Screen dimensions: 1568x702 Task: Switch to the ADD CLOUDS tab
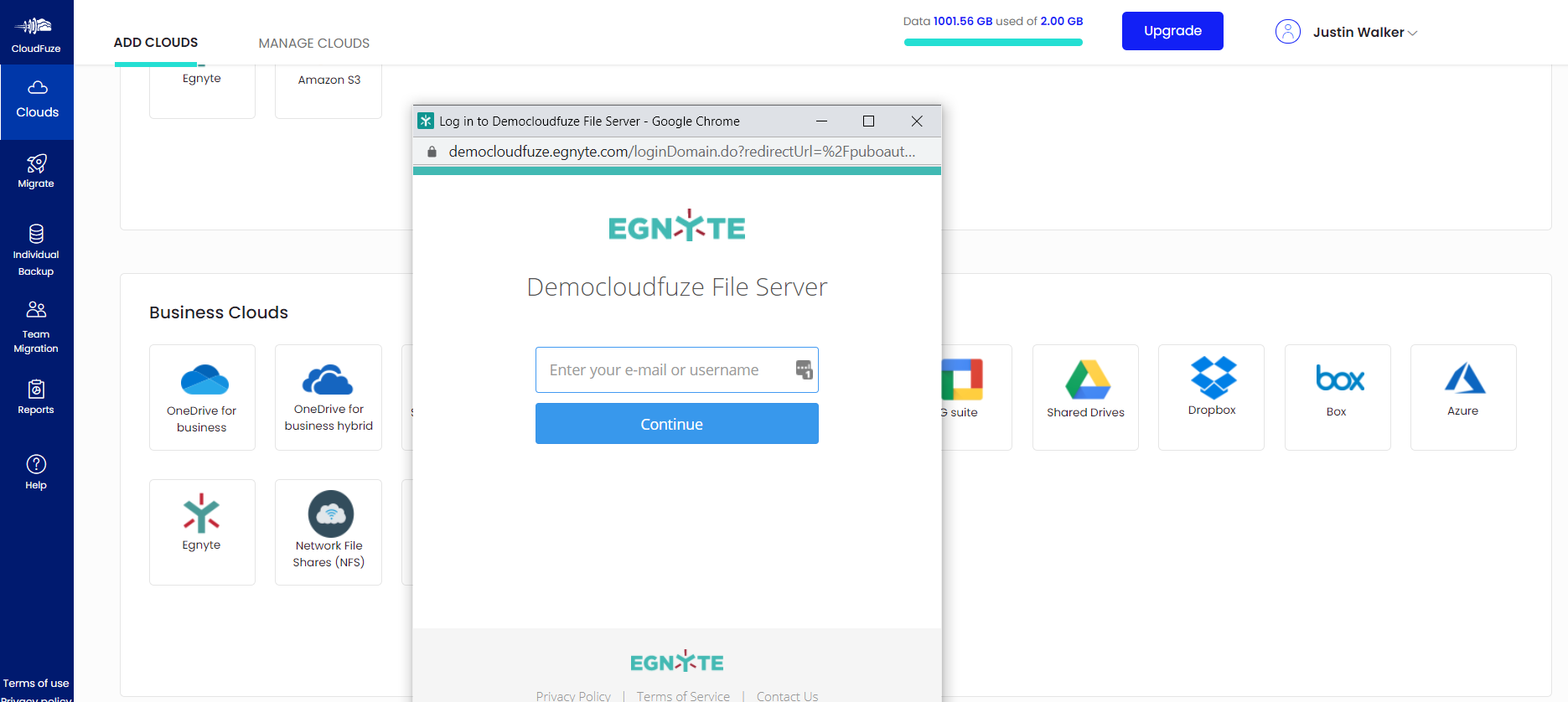156,43
